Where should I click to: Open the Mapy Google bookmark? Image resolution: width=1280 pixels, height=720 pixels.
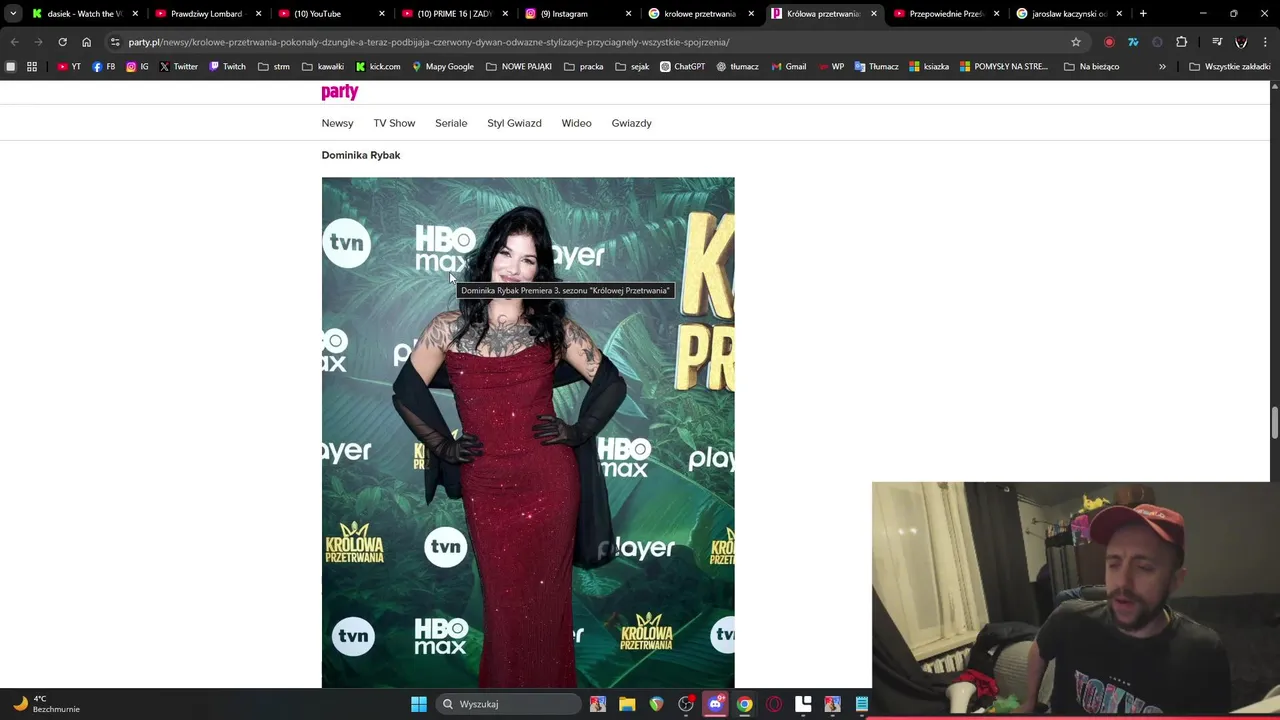[x=443, y=67]
